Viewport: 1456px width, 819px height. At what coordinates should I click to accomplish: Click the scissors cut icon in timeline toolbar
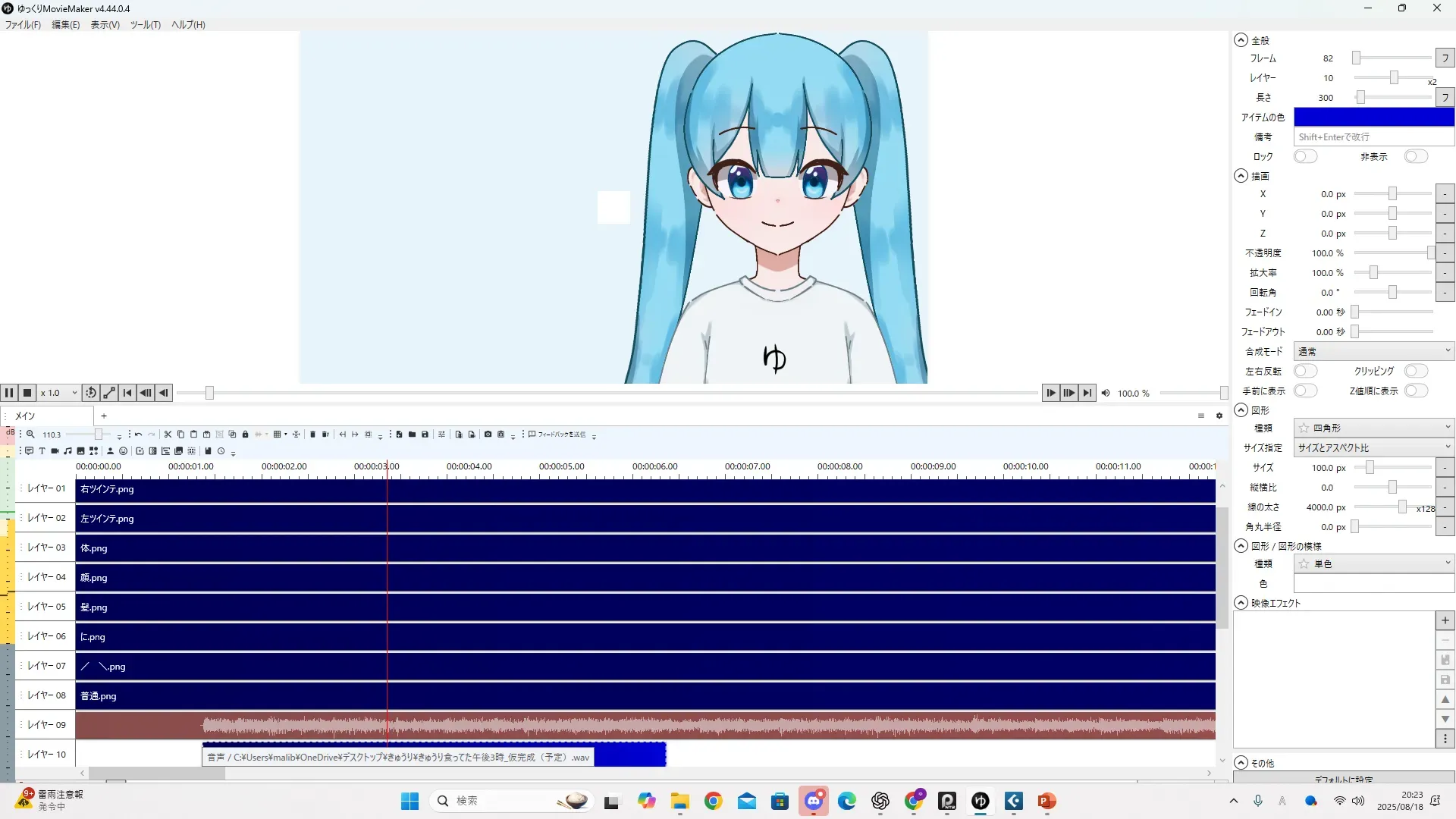(168, 435)
